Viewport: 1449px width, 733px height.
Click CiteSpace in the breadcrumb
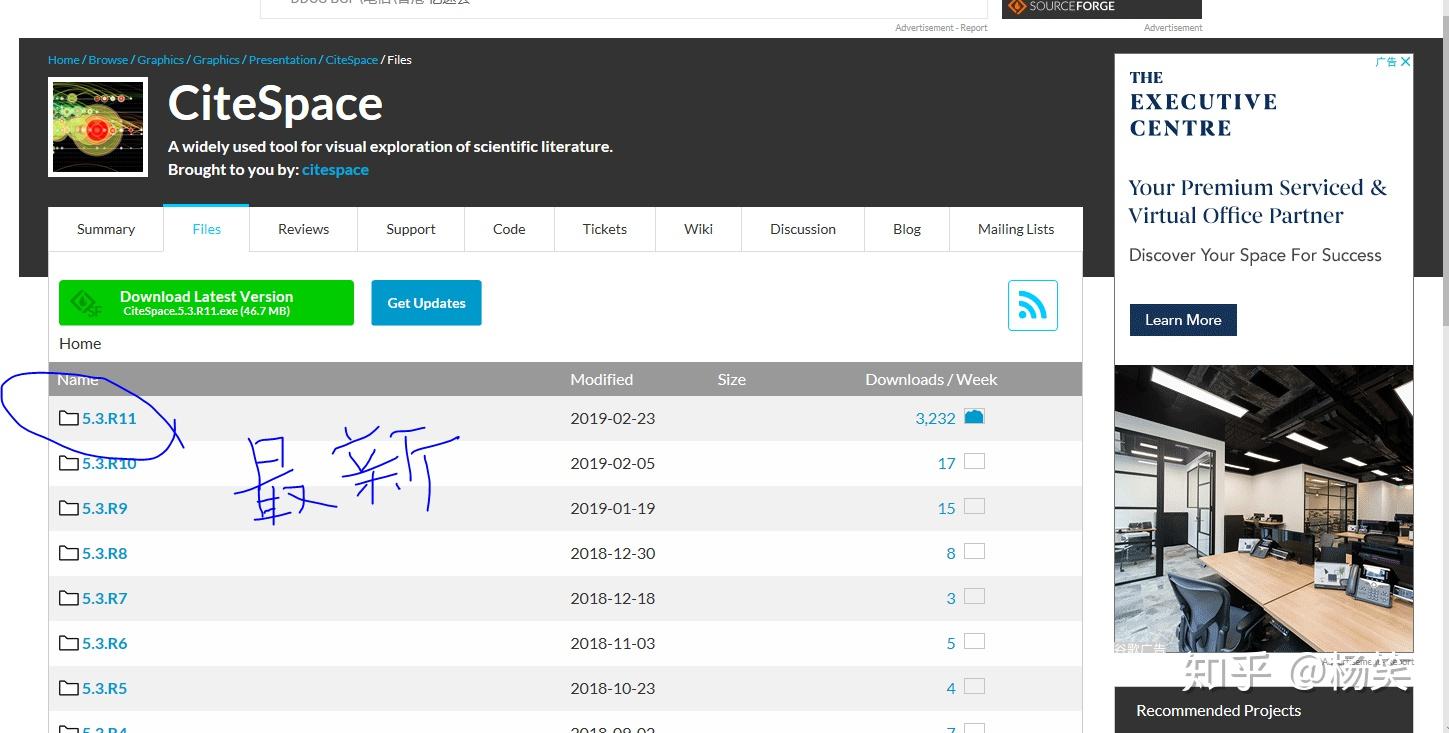[x=352, y=60]
